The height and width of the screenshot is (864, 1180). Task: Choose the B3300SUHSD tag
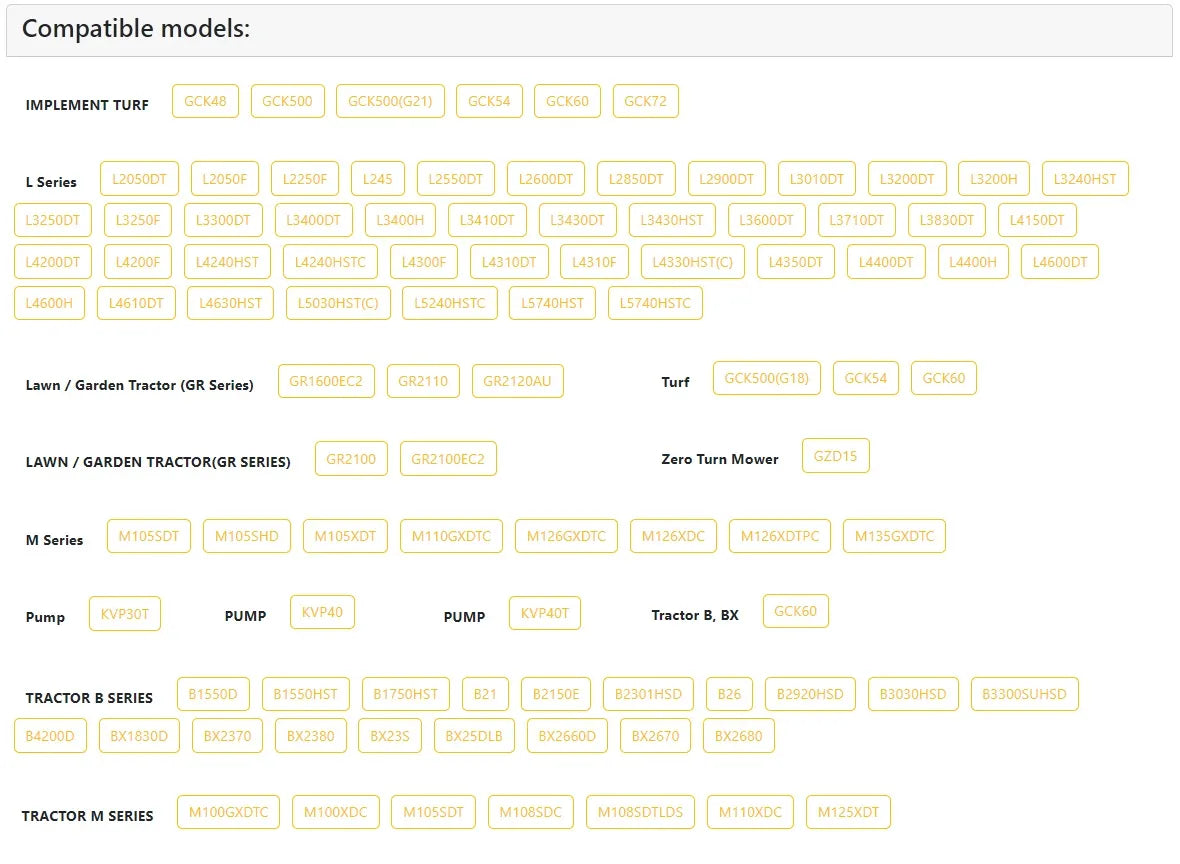point(1024,694)
